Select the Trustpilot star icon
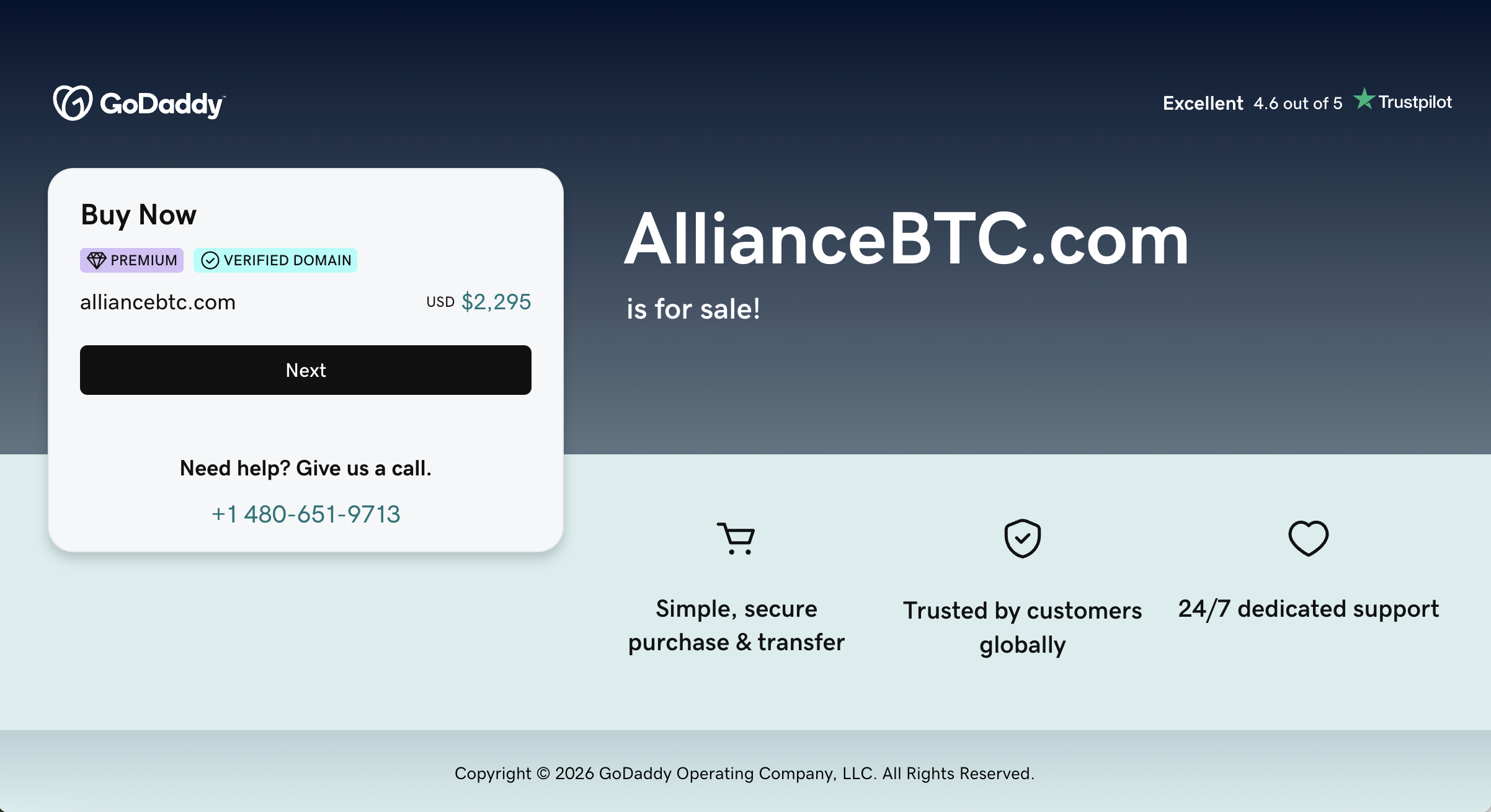 click(x=1364, y=100)
